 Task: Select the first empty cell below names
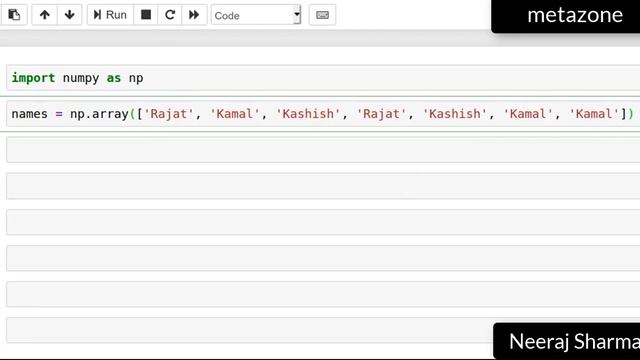[323, 150]
